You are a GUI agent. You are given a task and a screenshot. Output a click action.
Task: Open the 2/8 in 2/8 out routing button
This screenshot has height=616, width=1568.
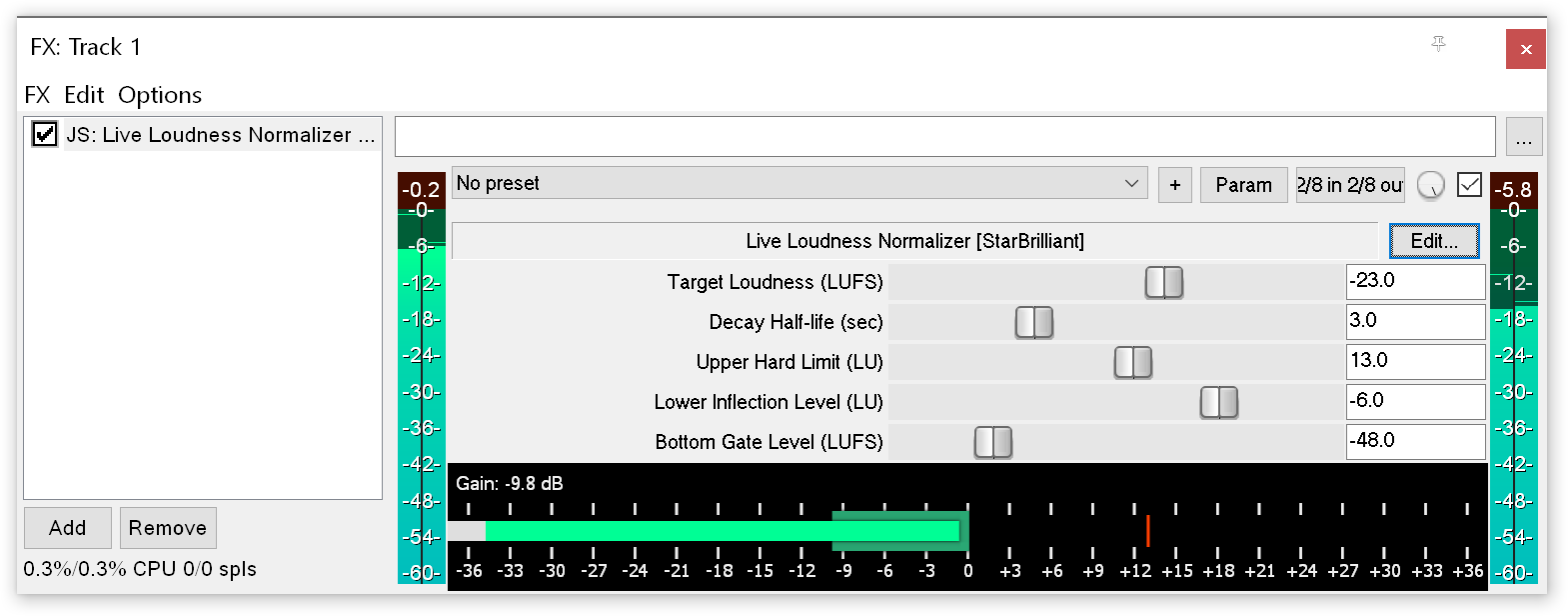click(1350, 185)
